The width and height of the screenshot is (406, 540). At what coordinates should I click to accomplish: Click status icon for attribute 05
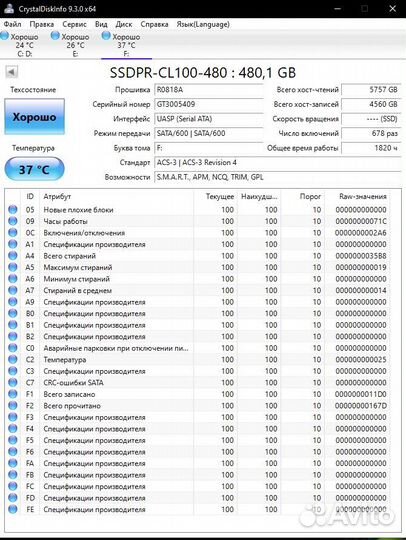(x=13, y=209)
